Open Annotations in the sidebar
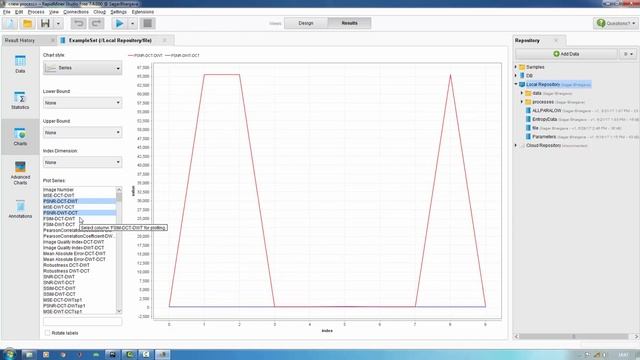 (x=20, y=209)
